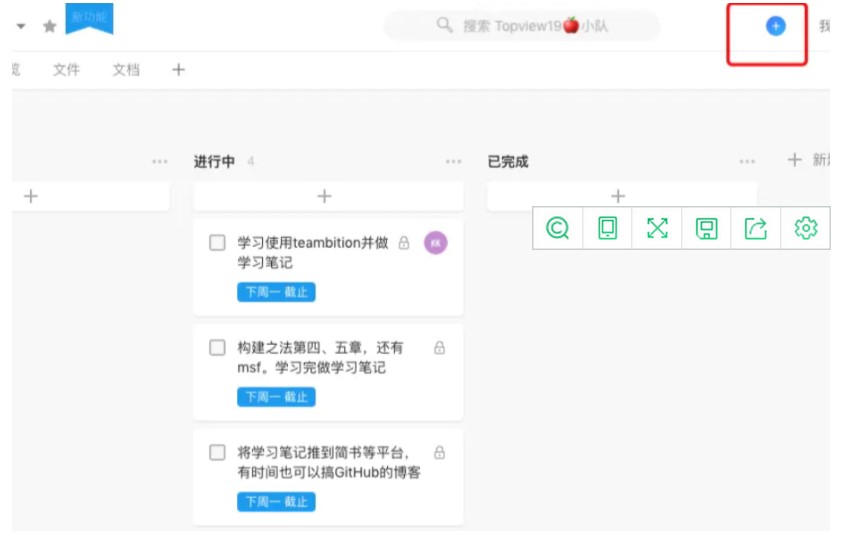This screenshot has width=852, height=549.
Task: Click the blue 新功能 ribbon badge
Action: pyautogui.click(x=89, y=18)
